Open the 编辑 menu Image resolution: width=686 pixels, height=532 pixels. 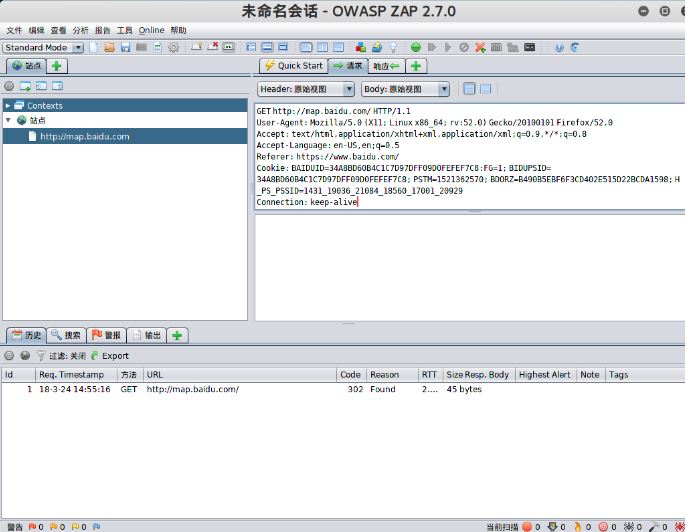pos(36,30)
